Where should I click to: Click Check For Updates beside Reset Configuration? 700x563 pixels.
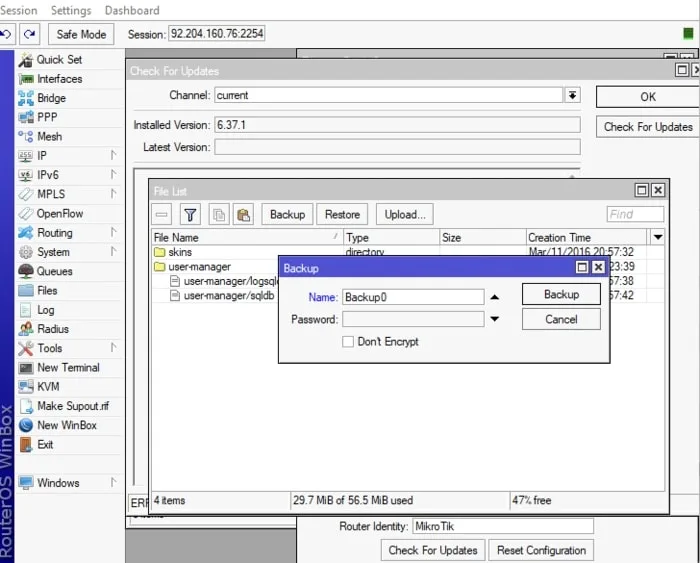click(433, 550)
